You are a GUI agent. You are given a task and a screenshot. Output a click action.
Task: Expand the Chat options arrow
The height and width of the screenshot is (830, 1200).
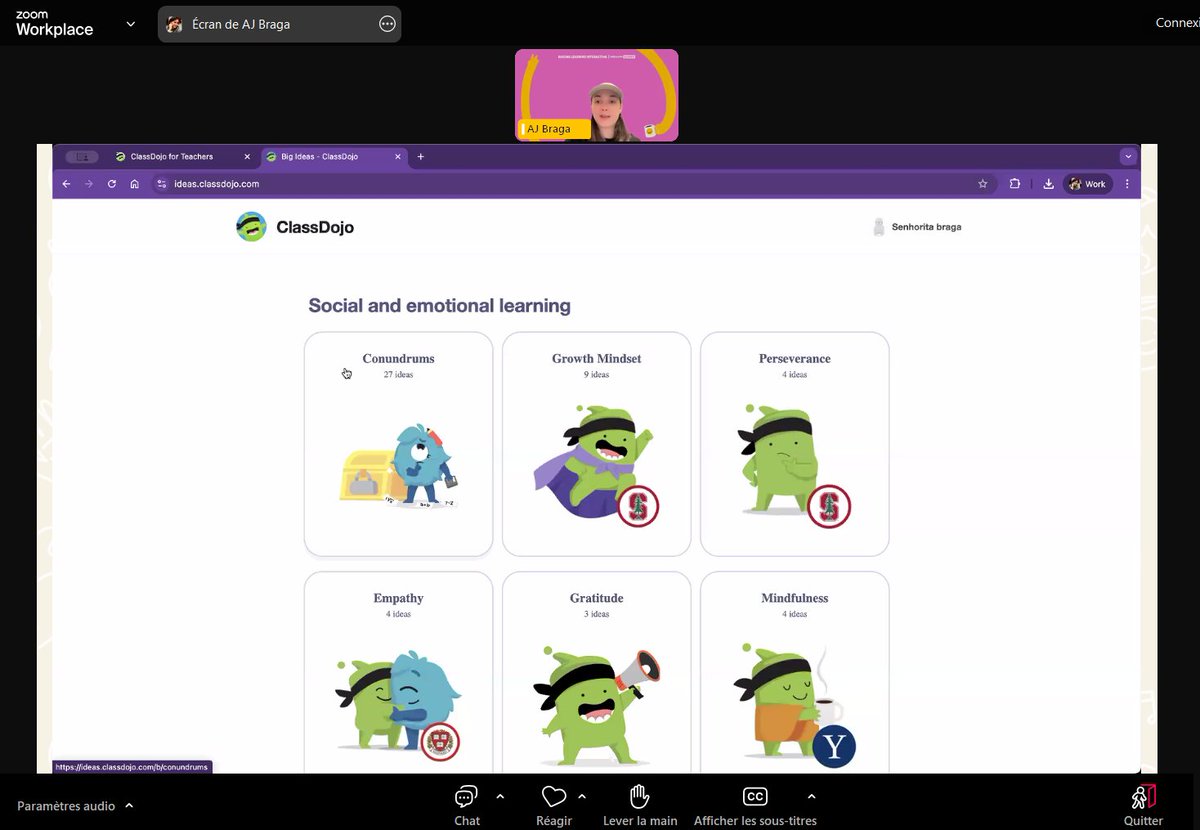[x=500, y=797]
